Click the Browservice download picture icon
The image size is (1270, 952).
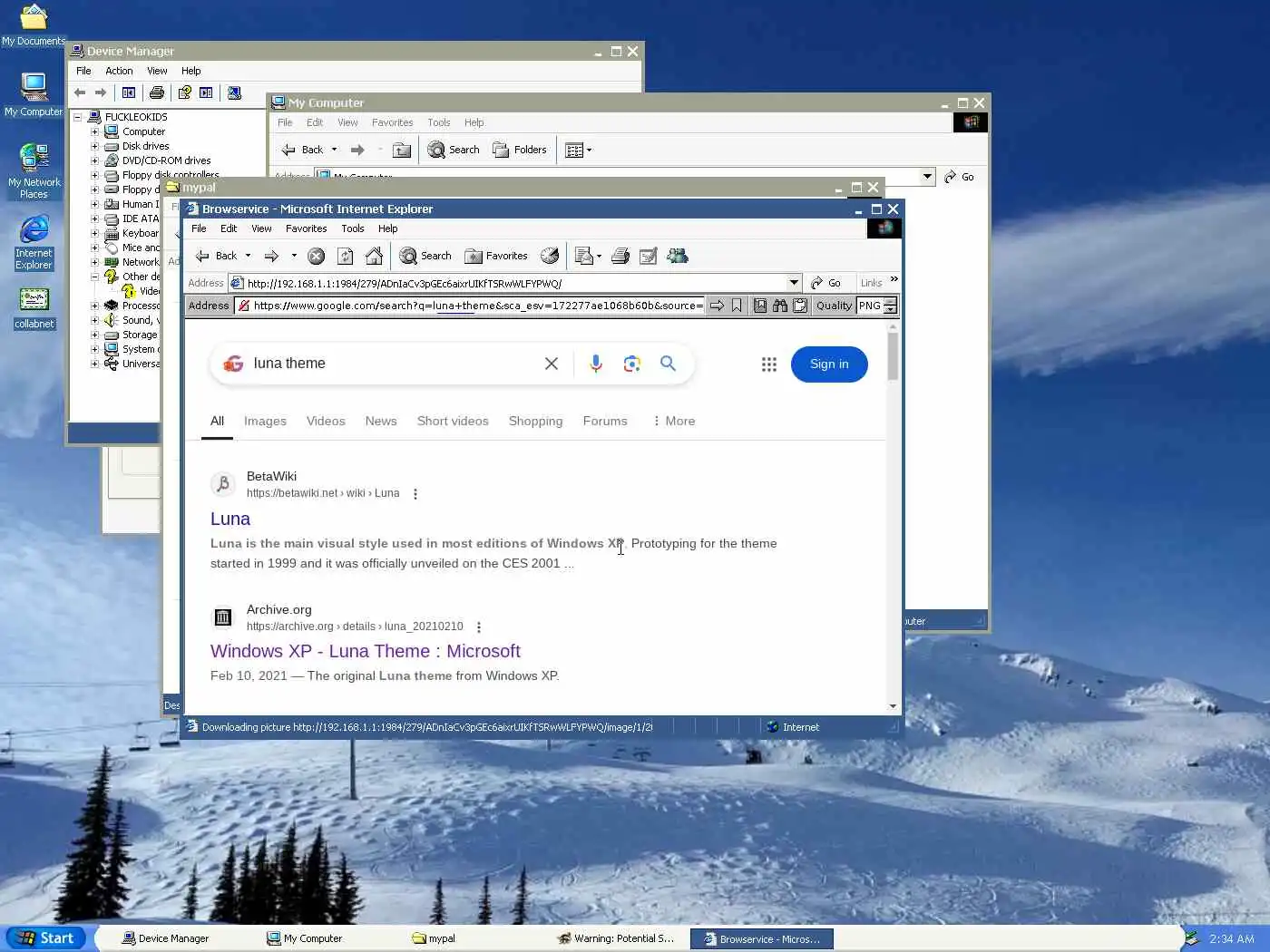click(x=760, y=306)
